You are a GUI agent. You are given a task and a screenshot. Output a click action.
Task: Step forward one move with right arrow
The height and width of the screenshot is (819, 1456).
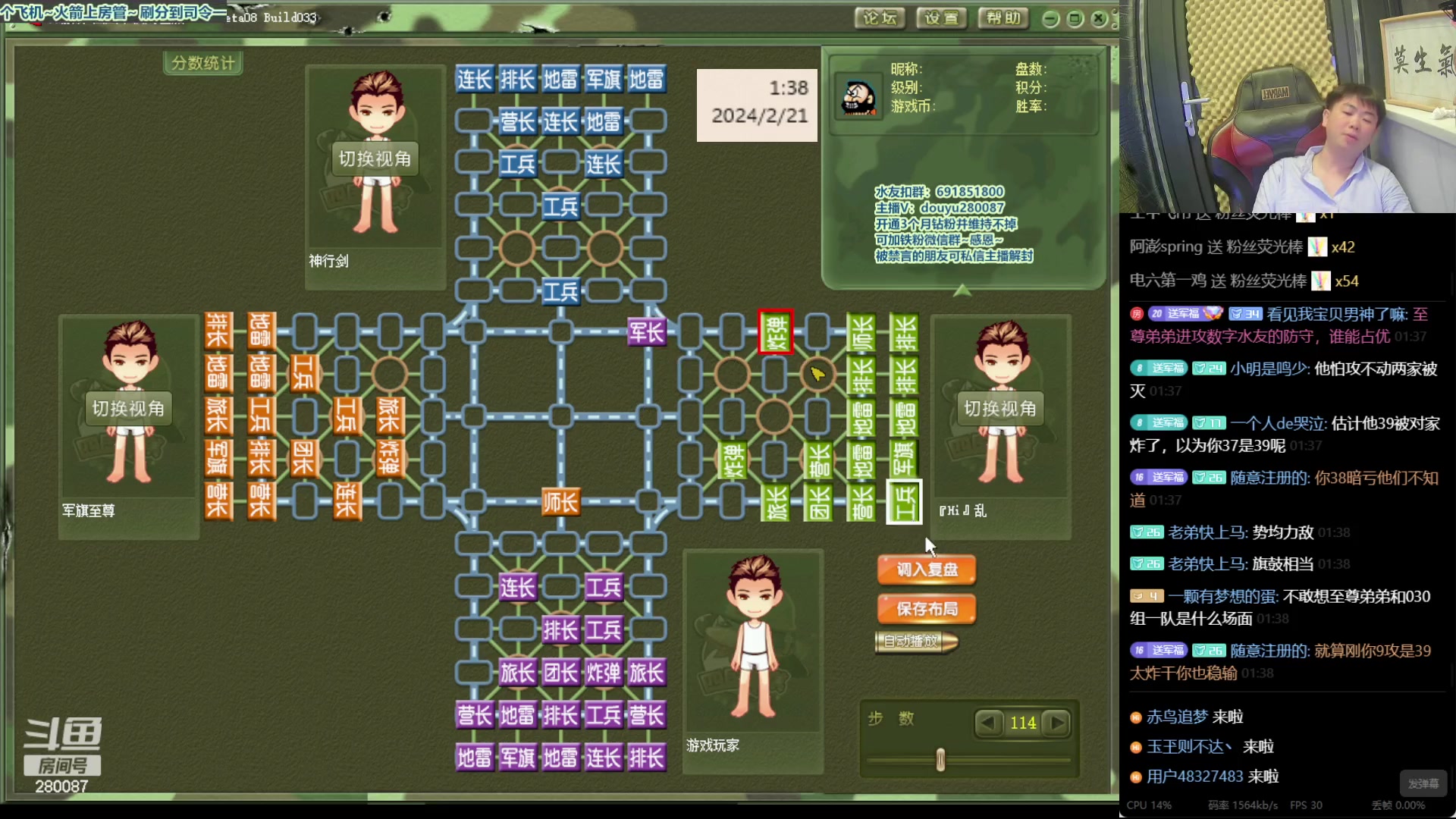[x=1056, y=723]
